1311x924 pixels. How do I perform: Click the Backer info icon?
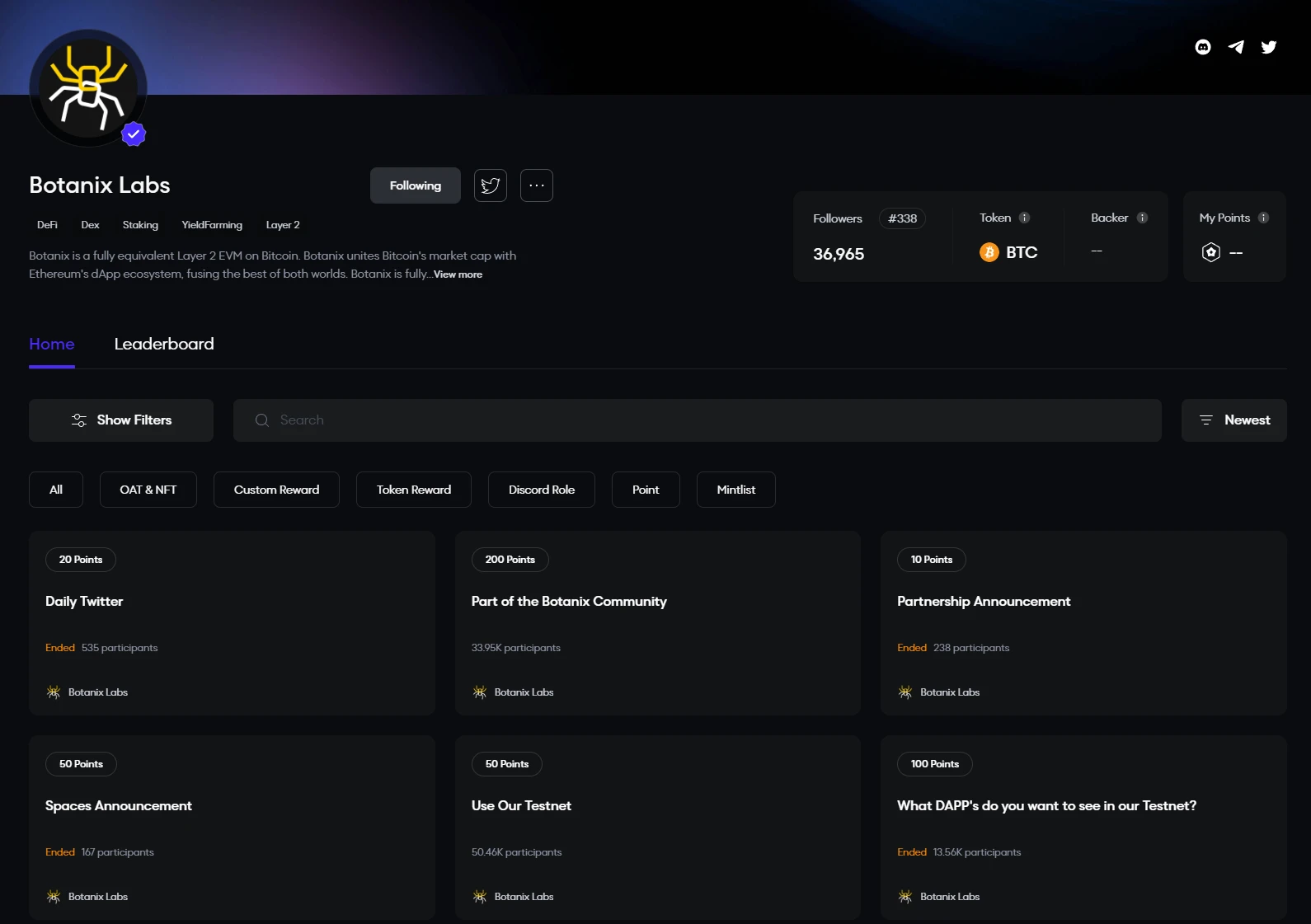point(1142,218)
